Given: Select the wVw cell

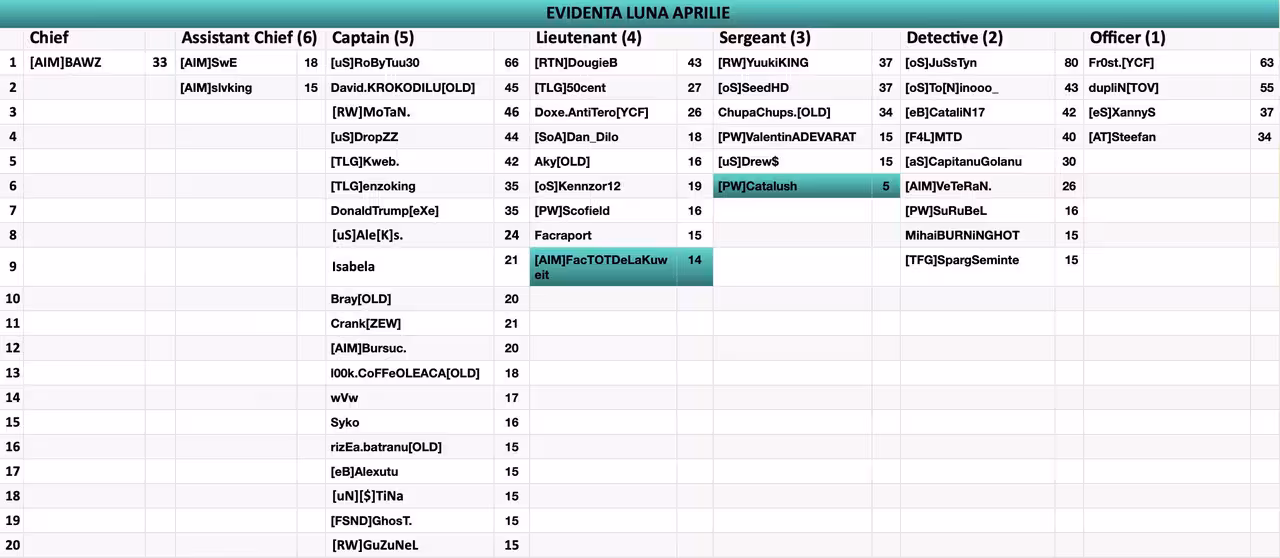Looking at the screenshot, I should [410, 398].
